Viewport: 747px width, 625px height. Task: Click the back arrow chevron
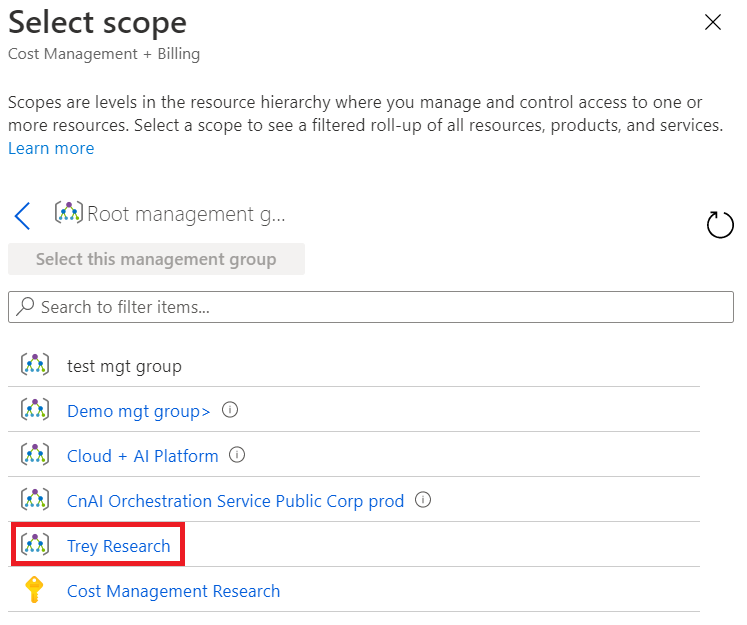(x=23, y=215)
